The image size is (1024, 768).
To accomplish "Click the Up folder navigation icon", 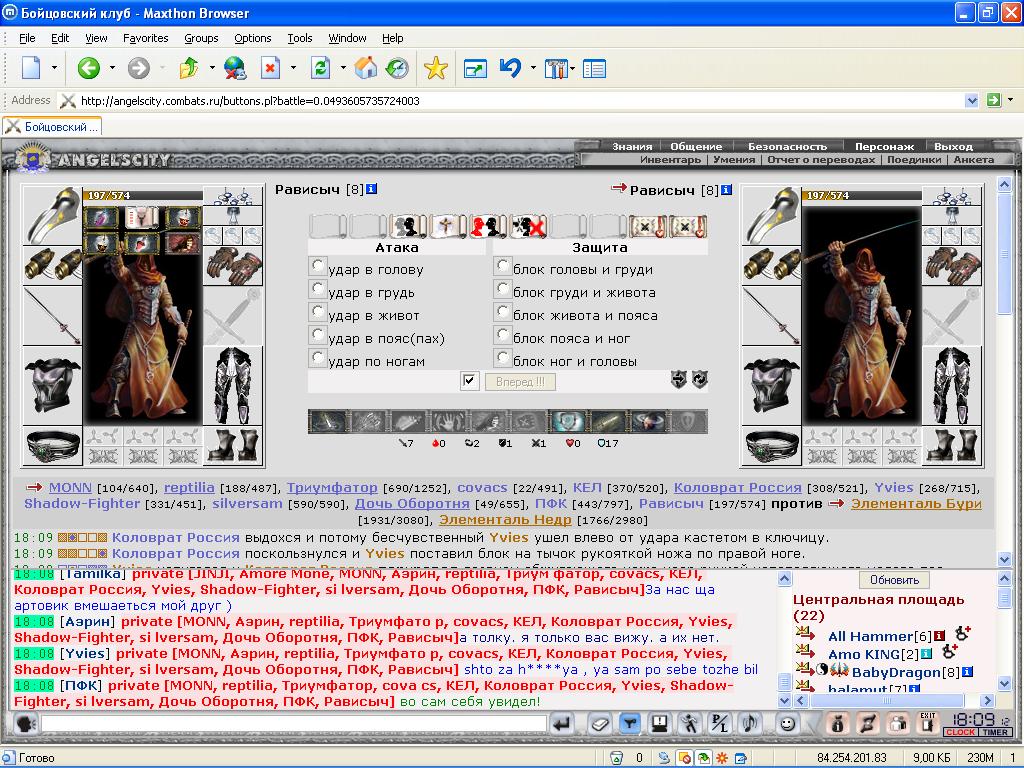I will [189, 68].
